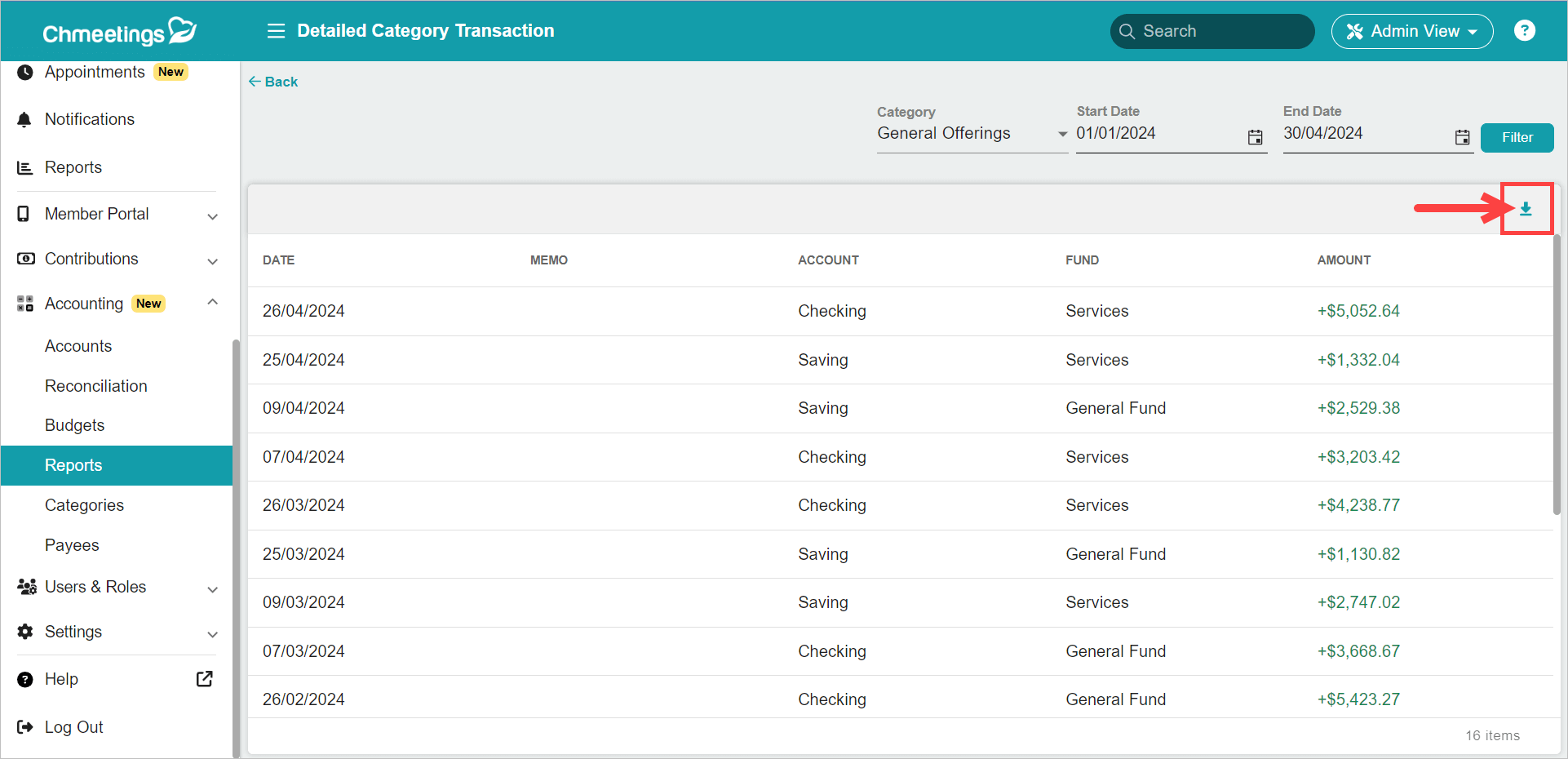Open the Admin View dropdown
The image size is (1568, 759).
pos(1412,31)
